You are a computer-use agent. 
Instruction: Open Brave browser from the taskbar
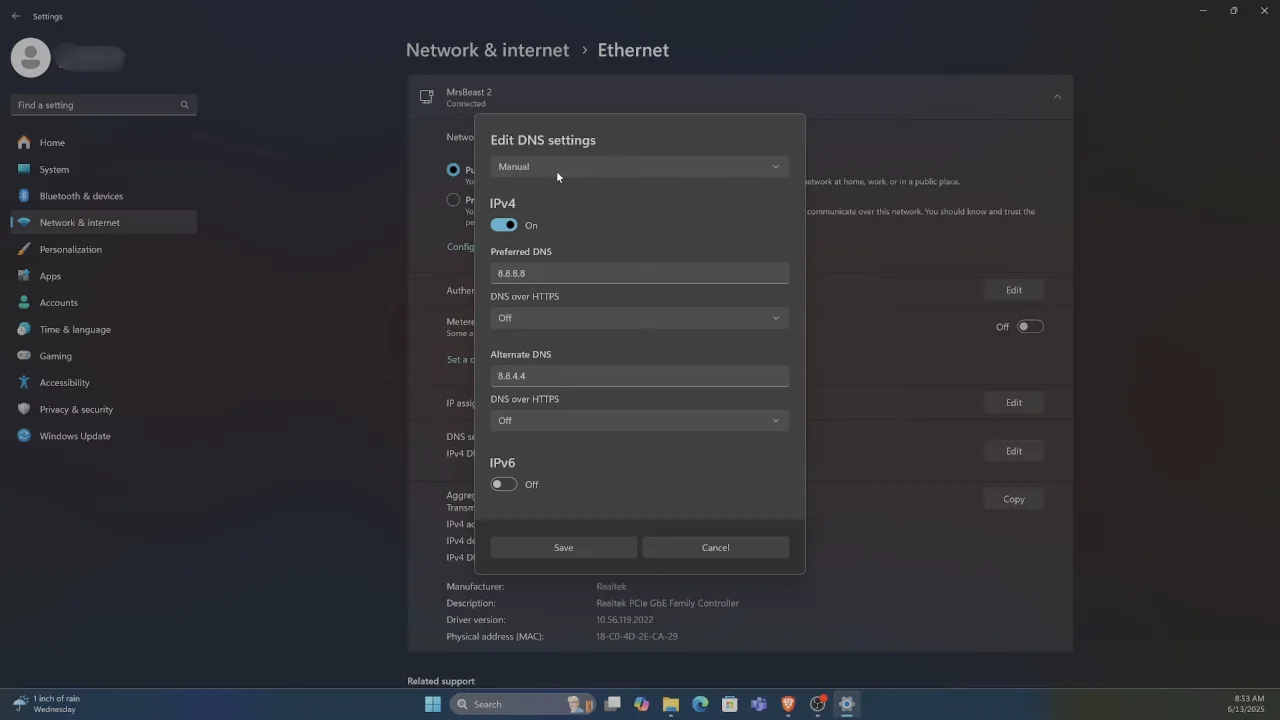tap(787, 704)
